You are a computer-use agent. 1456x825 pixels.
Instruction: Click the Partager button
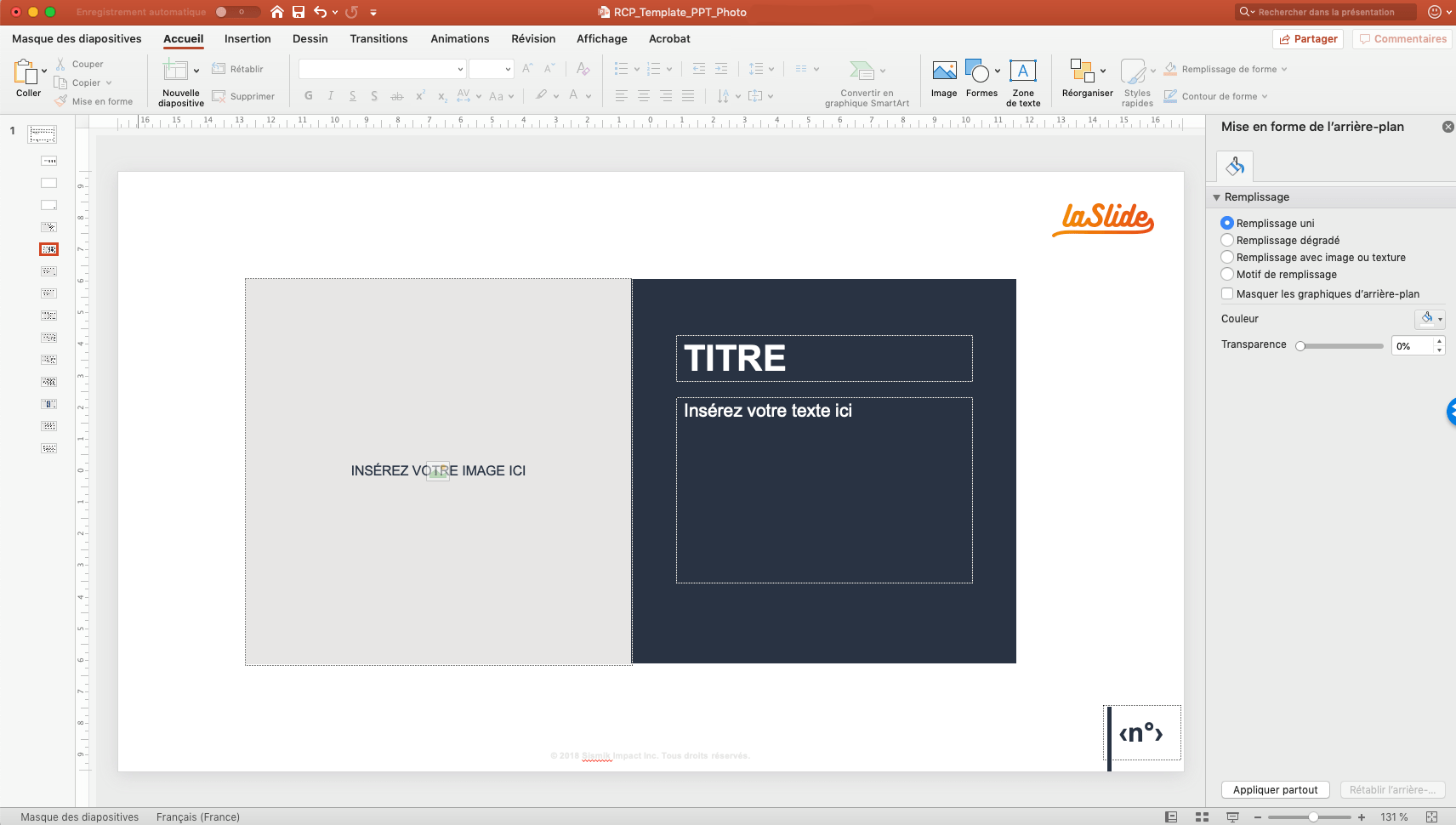[x=1308, y=39]
